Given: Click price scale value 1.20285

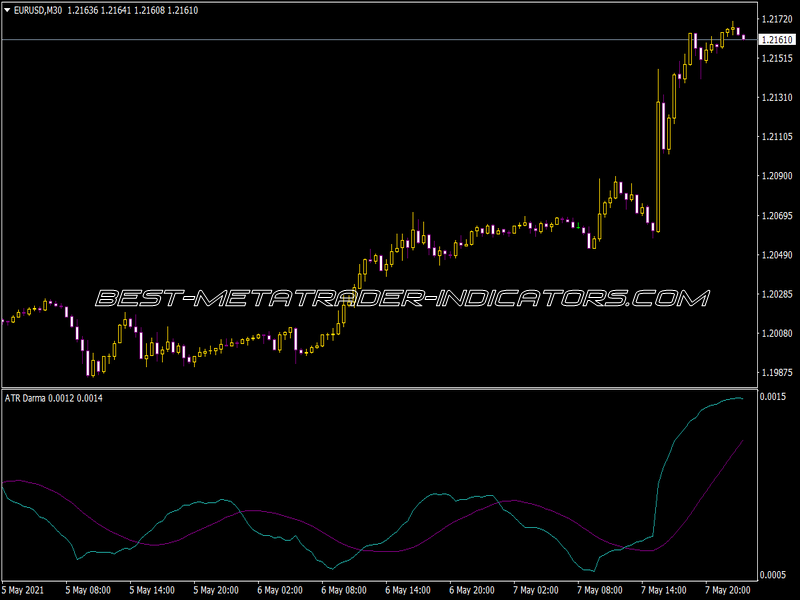Looking at the screenshot, I should pyautogui.click(x=777, y=294).
